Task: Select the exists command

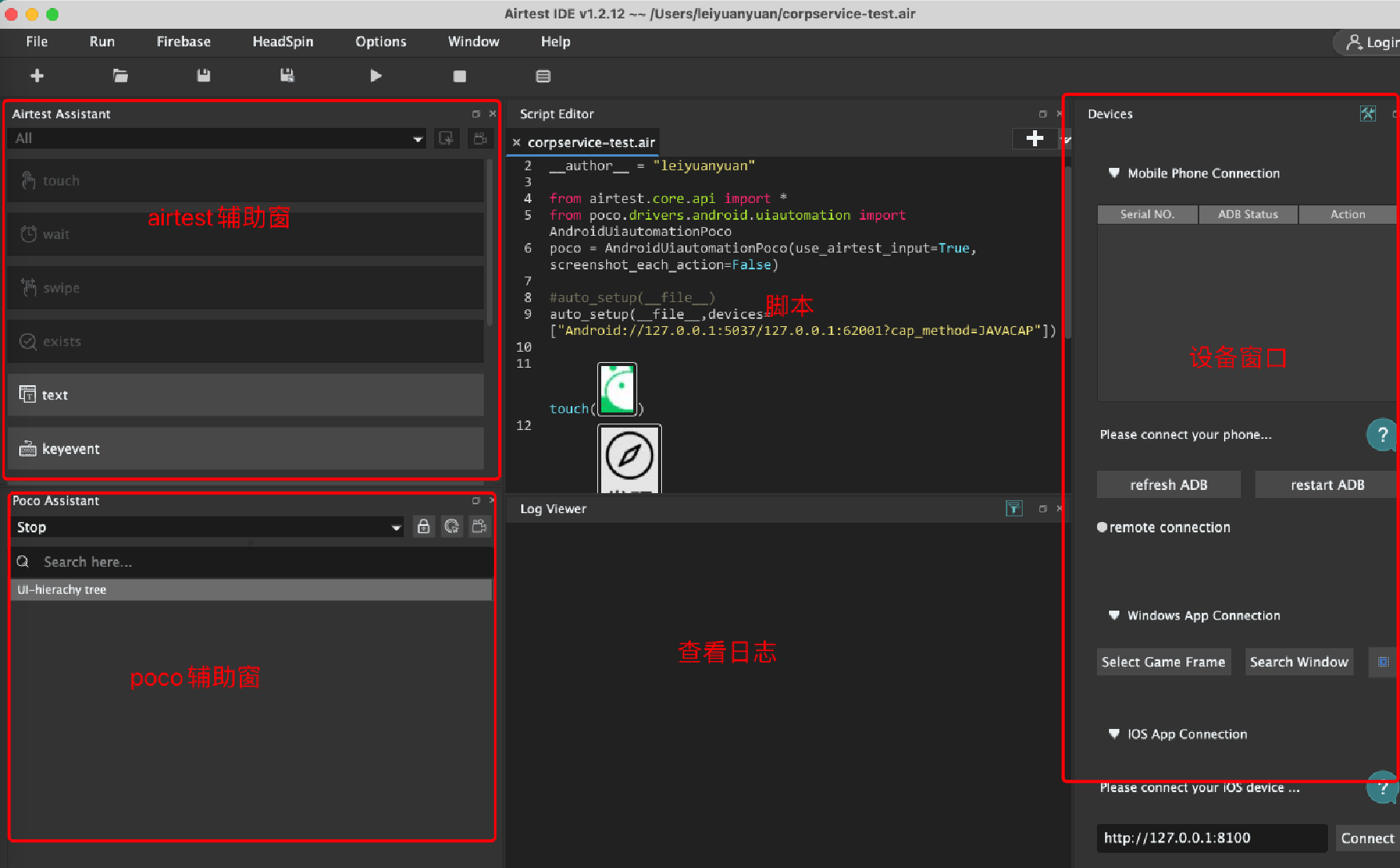Action: pyautogui.click(x=245, y=341)
